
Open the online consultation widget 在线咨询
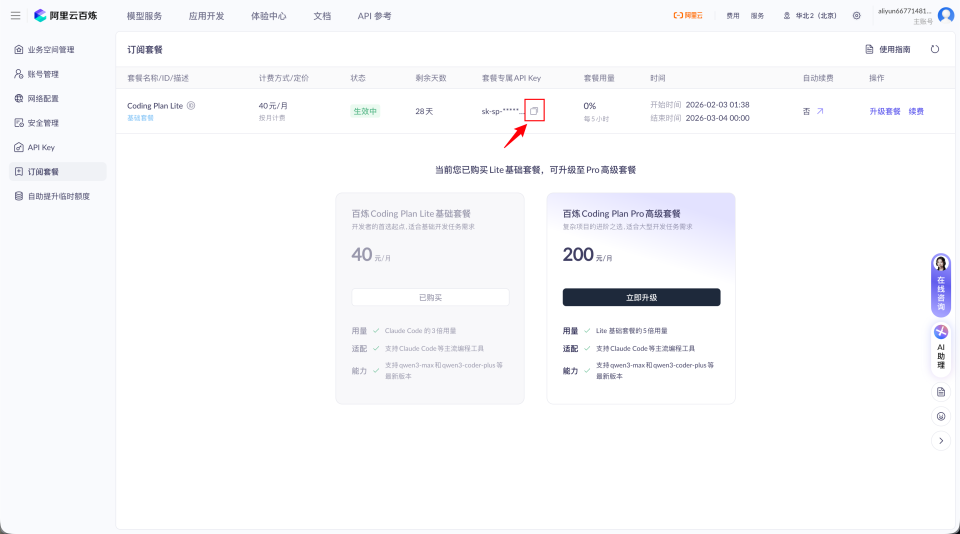[941, 285]
